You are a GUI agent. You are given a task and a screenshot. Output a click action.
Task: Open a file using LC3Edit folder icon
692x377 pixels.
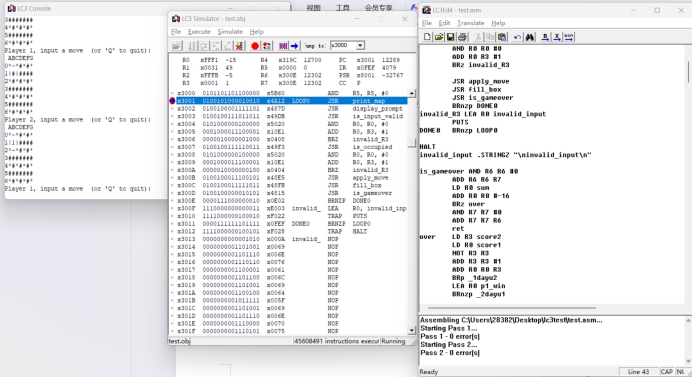click(x=439, y=37)
